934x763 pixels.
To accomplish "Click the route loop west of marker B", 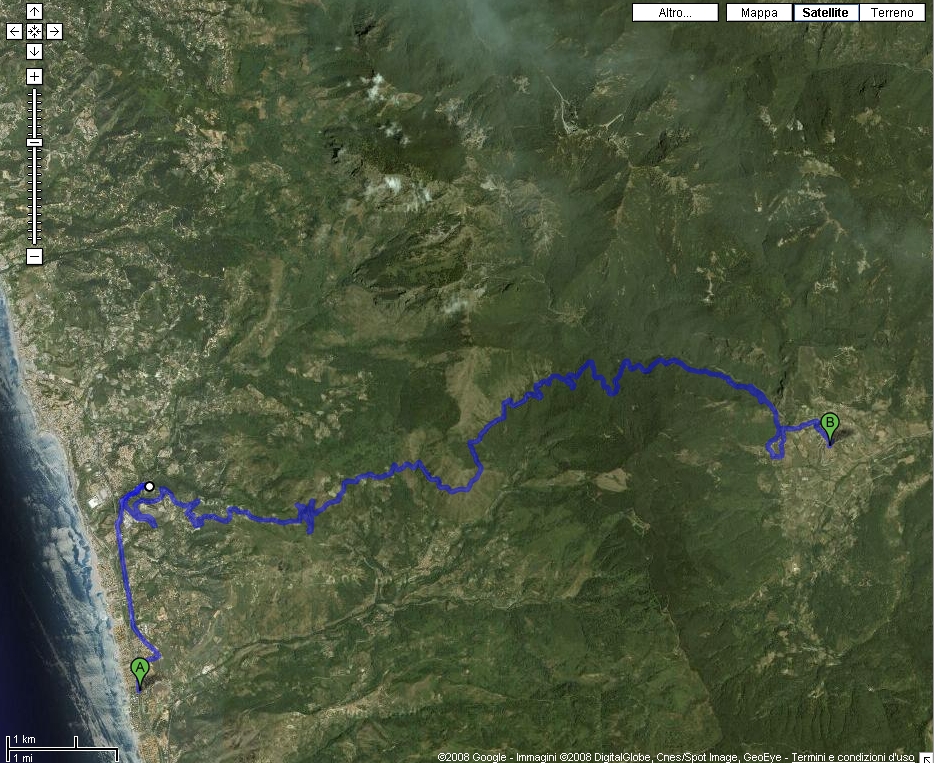I will (x=775, y=446).
